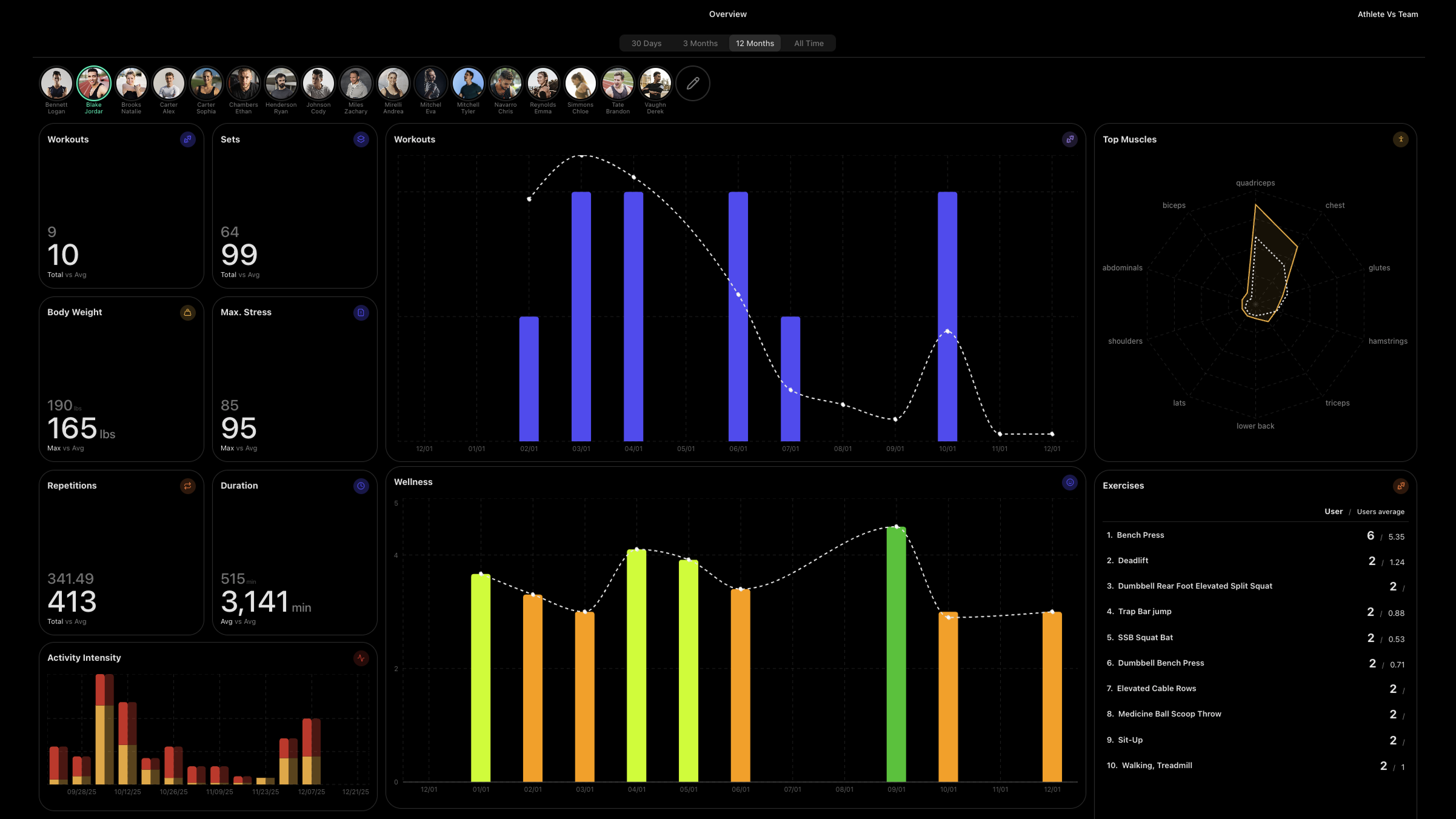Choose Vaughn Derek's profile picture
The image size is (1456, 819).
[655, 84]
